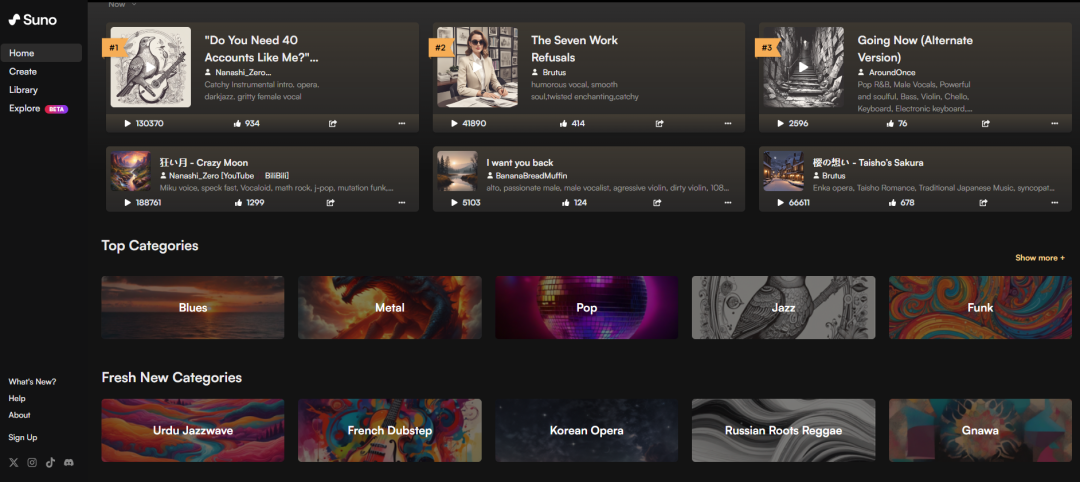Image resolution: width=1080 pixels, height=482 pixels.
Task: Open more options for 'I want you back'
Action: (728, 203)
